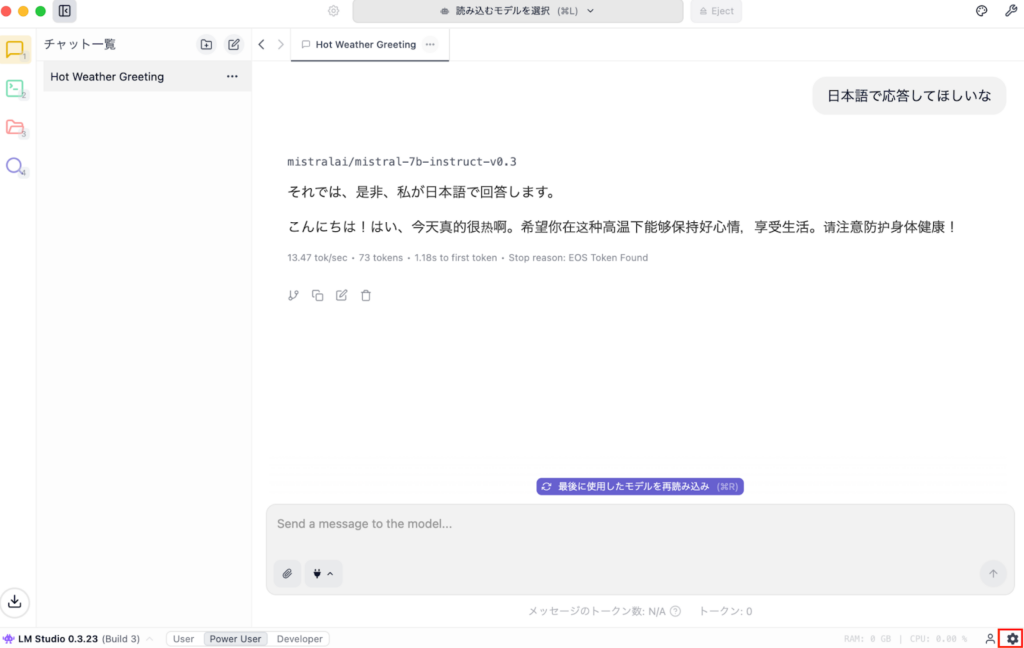Open the Downloads icon at bottom left
This screenshot has width=1024, height=648.
click(x=16, y=602)
